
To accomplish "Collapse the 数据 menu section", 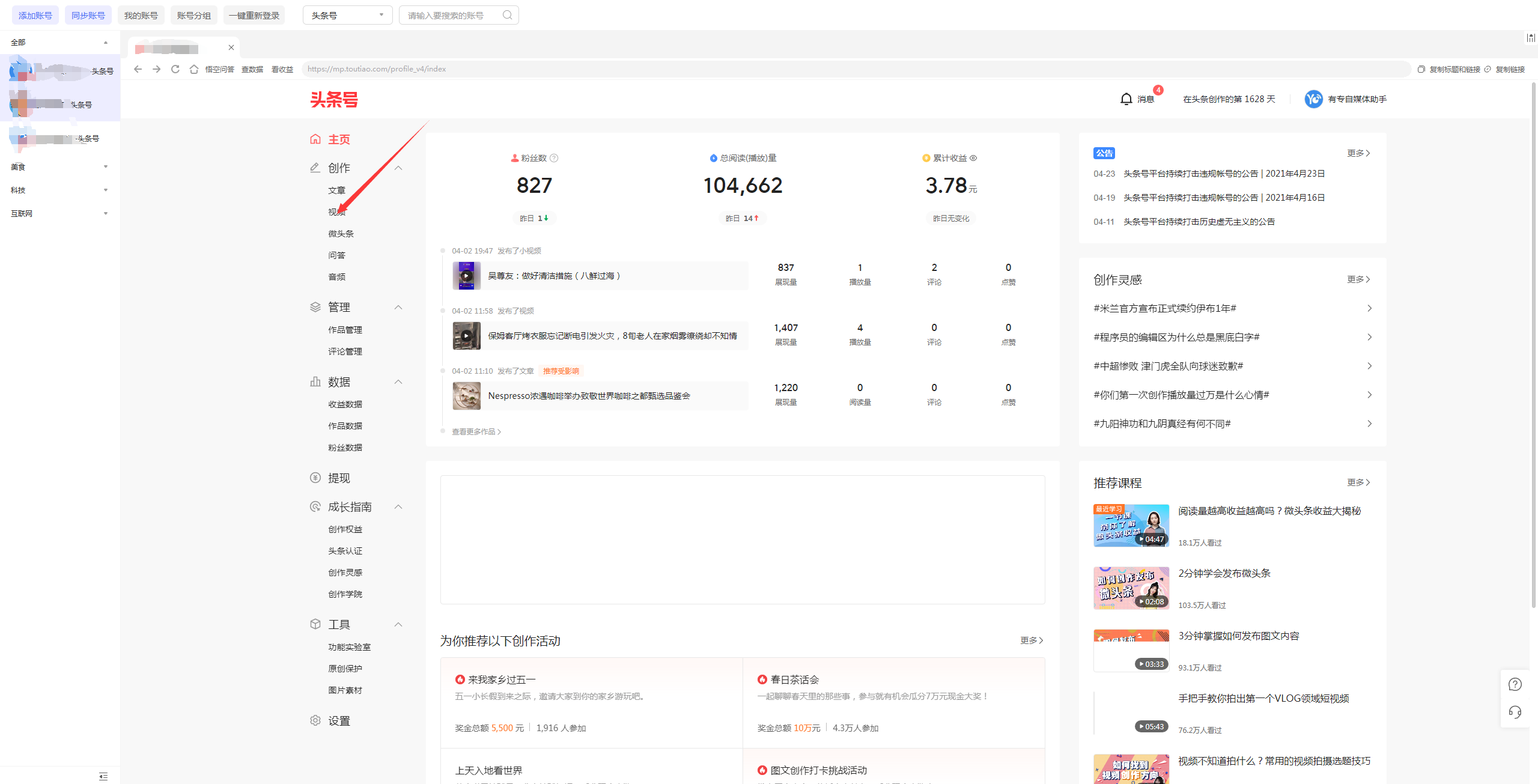I will pyautogui.click(x=398, y=382).
